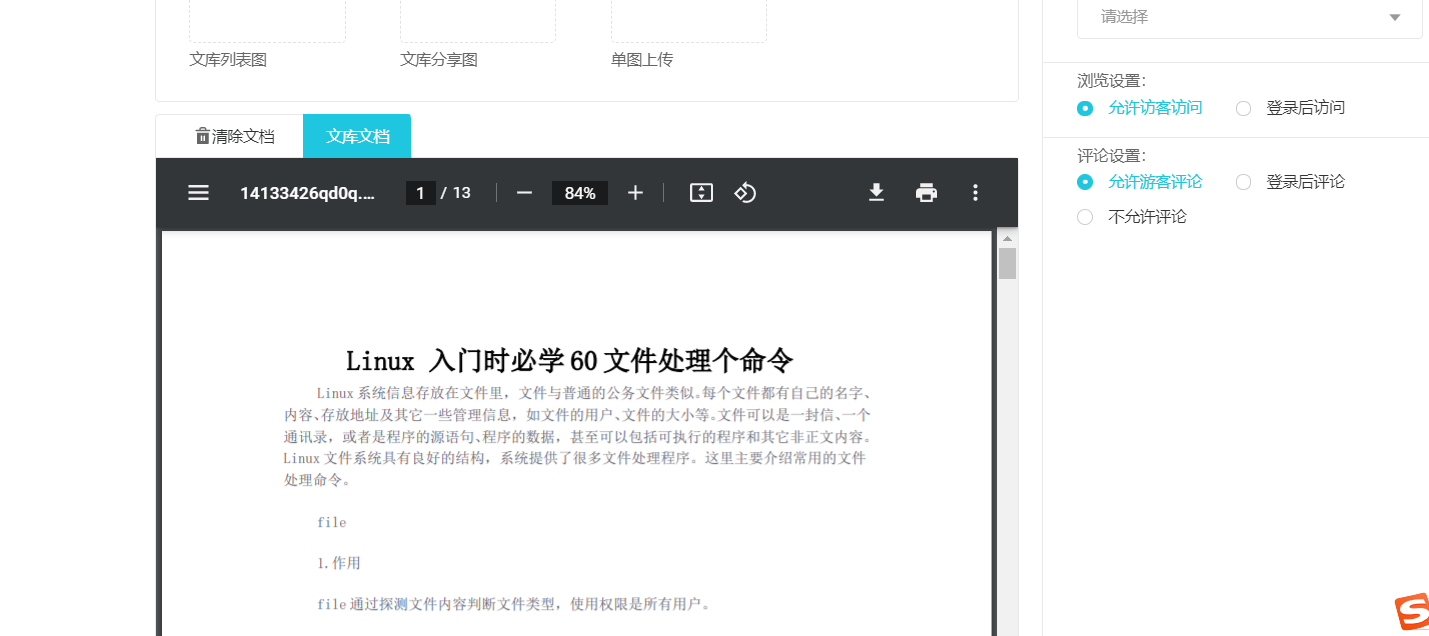Image resolution: width=1429 pixels, height=636 pixels.
Task: Click the document title Linux 入门时必学
Action: (570, 360)
